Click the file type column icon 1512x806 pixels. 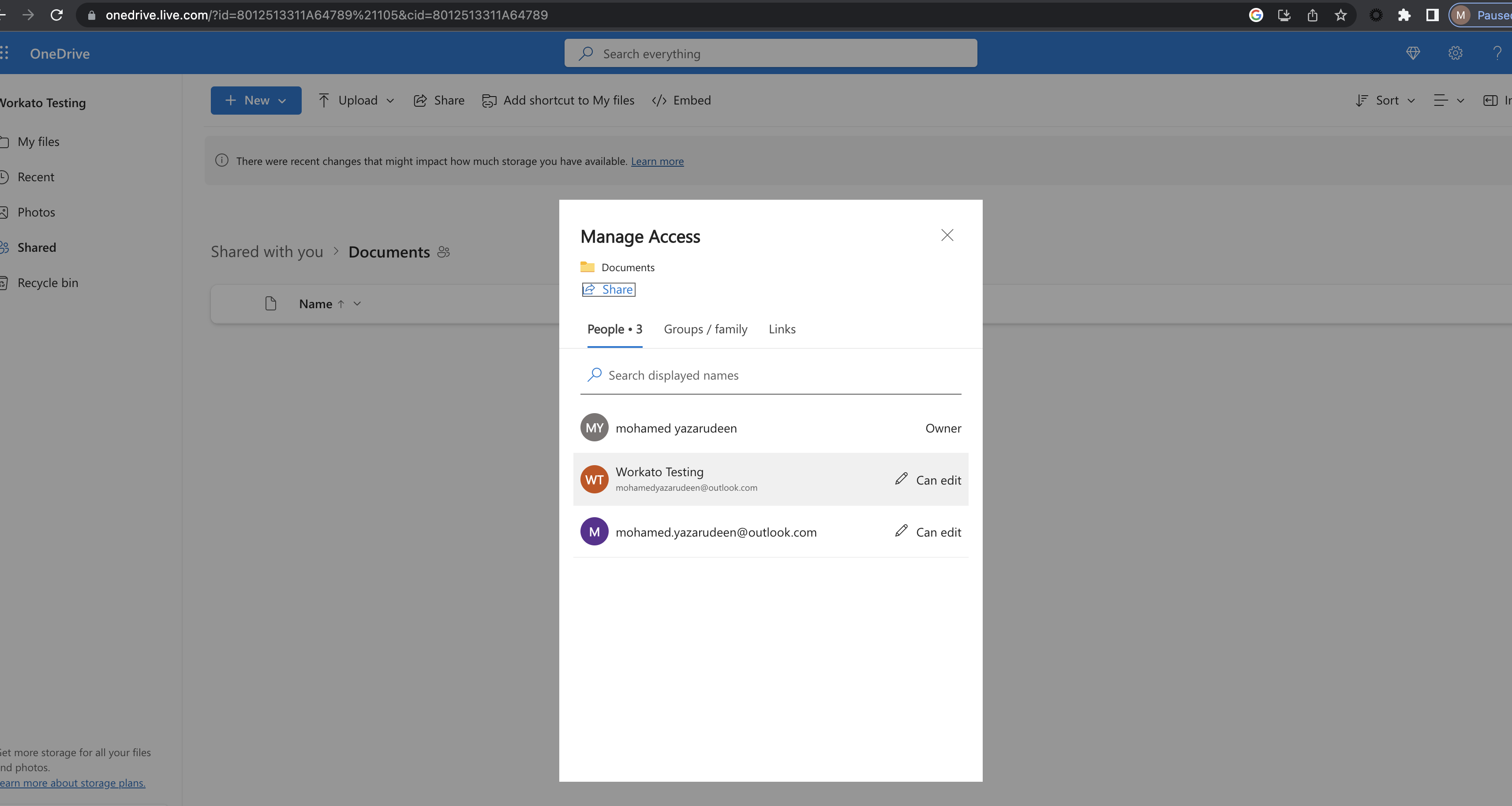pos(270,304)
